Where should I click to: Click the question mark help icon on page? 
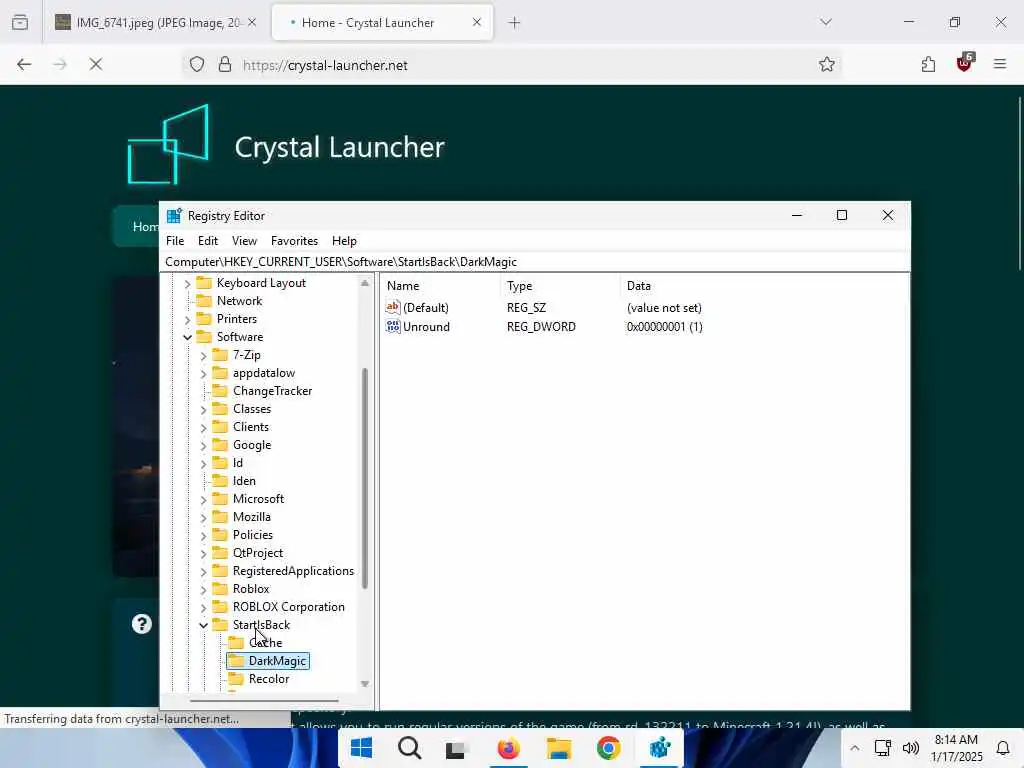point(142,624)
